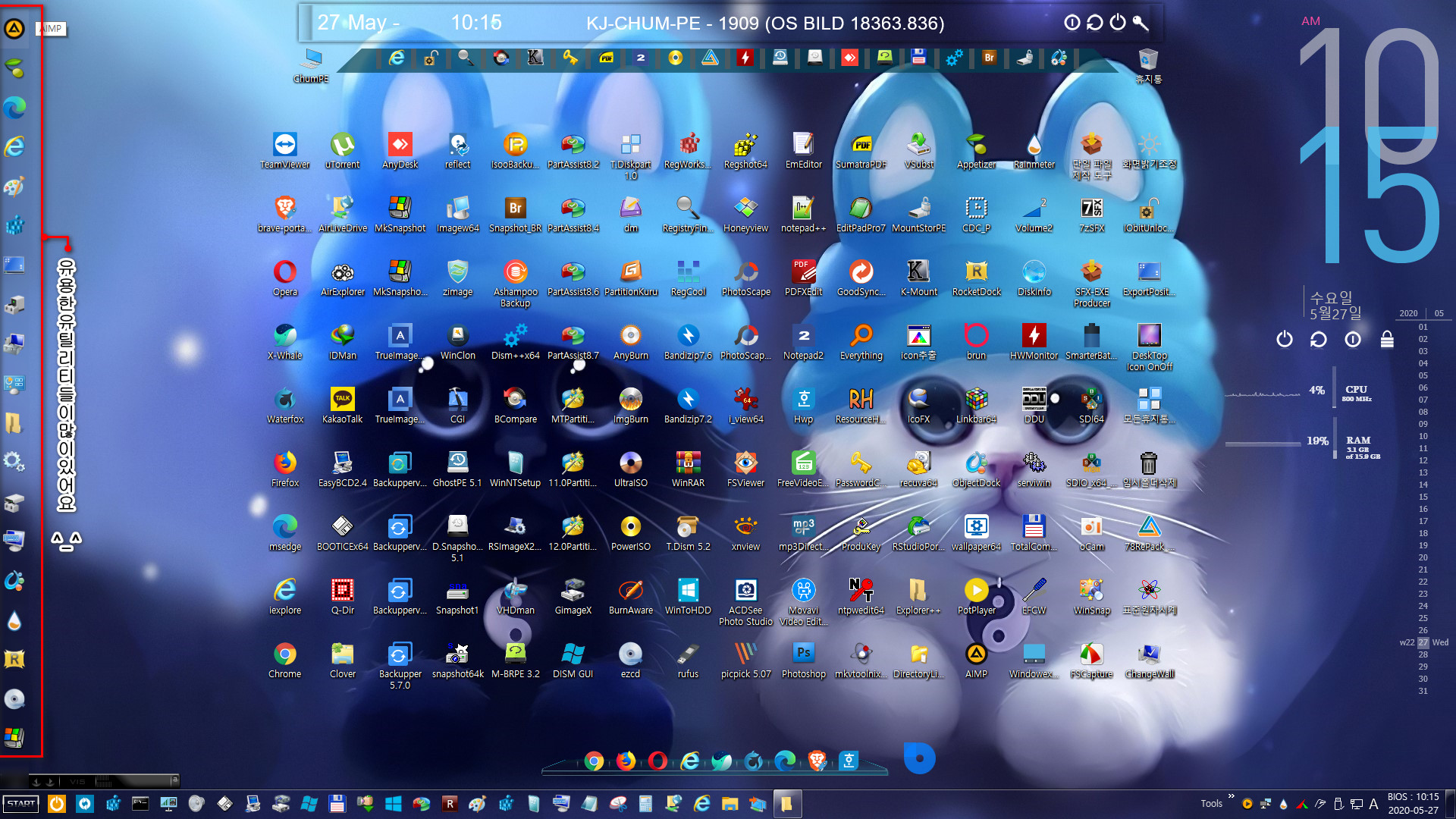1456x819 pixels.
Task: Click the magnifier icon in top dock
Action: tap(466, 58)
